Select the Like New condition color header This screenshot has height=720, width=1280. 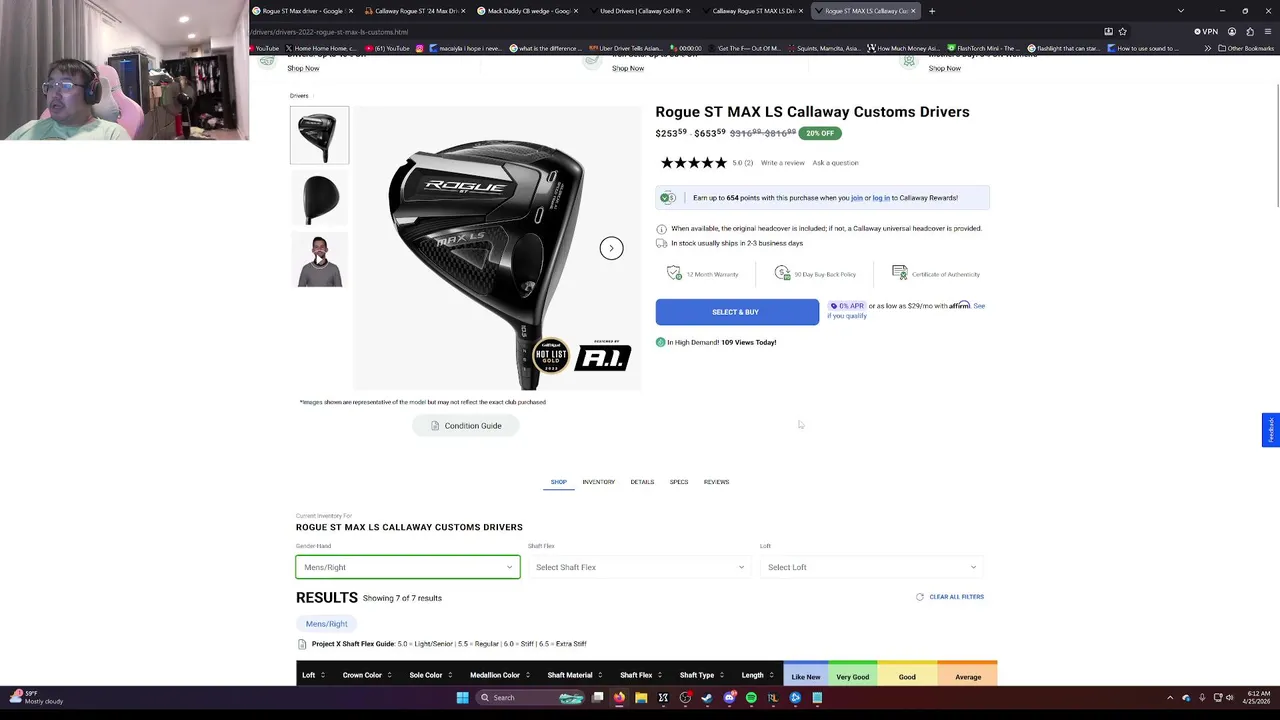coord(805,675)
